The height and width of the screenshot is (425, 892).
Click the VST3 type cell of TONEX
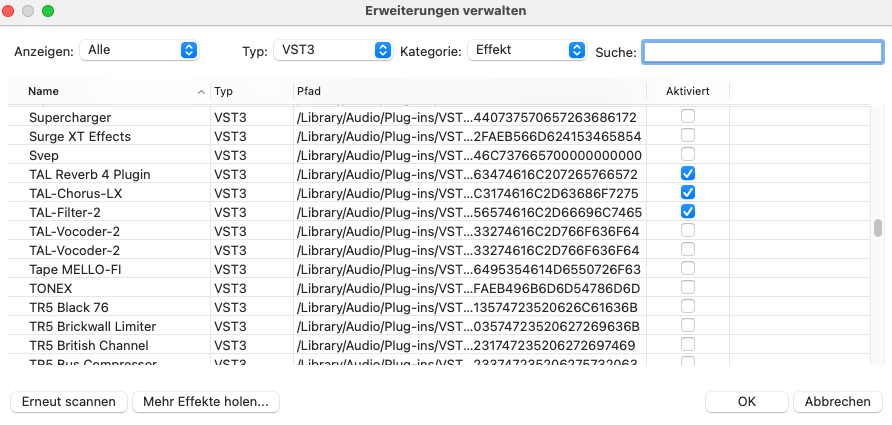(230, 288)
